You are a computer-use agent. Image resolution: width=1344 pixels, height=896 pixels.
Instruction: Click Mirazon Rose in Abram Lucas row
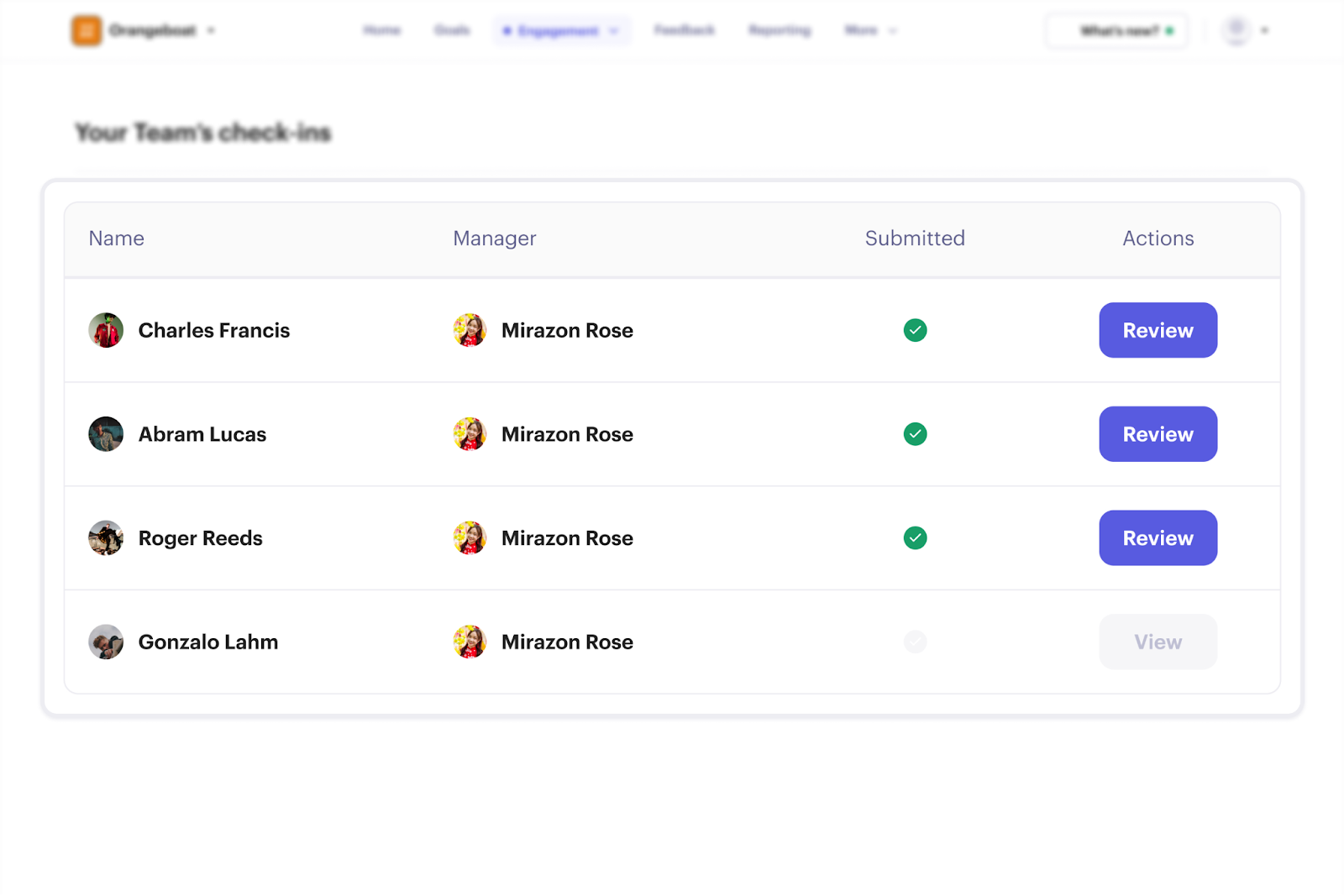[x=567, y=434]
